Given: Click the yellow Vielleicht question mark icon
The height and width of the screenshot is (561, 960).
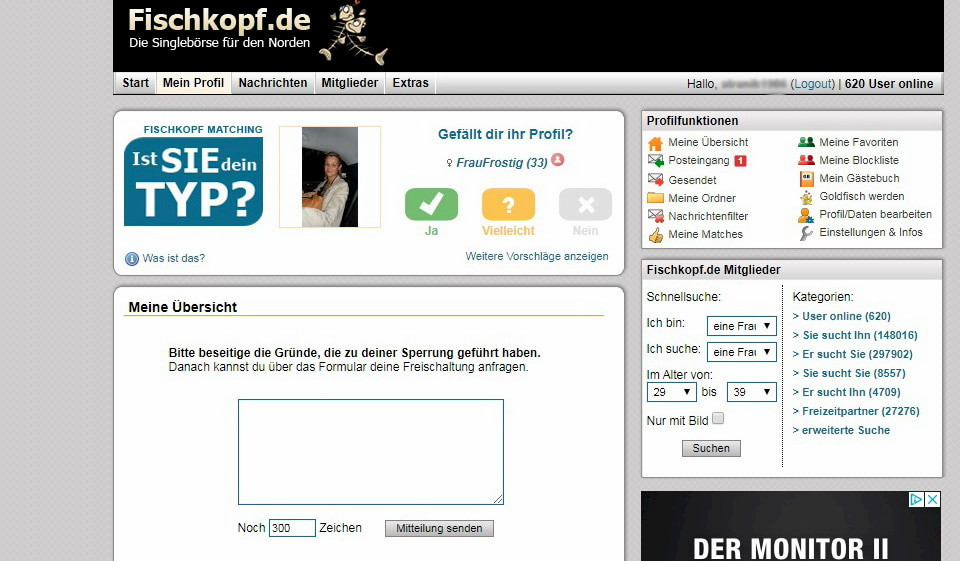Looking at the screenshot, I should [508, 204].
